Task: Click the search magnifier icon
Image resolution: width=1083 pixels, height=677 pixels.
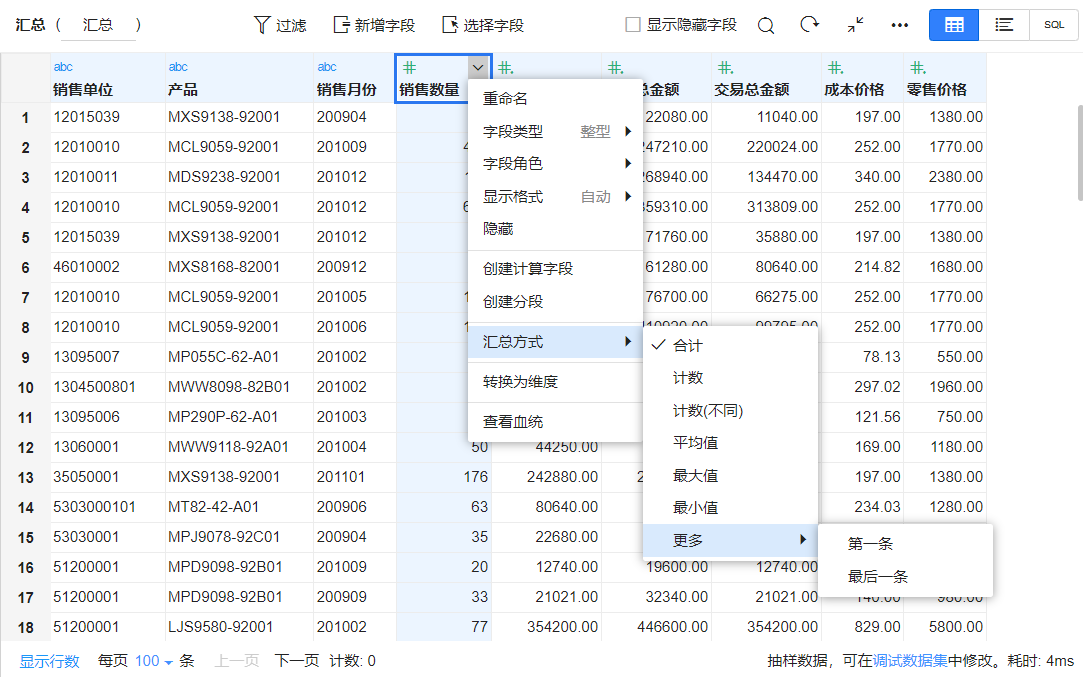Action: tap(766, 25)
